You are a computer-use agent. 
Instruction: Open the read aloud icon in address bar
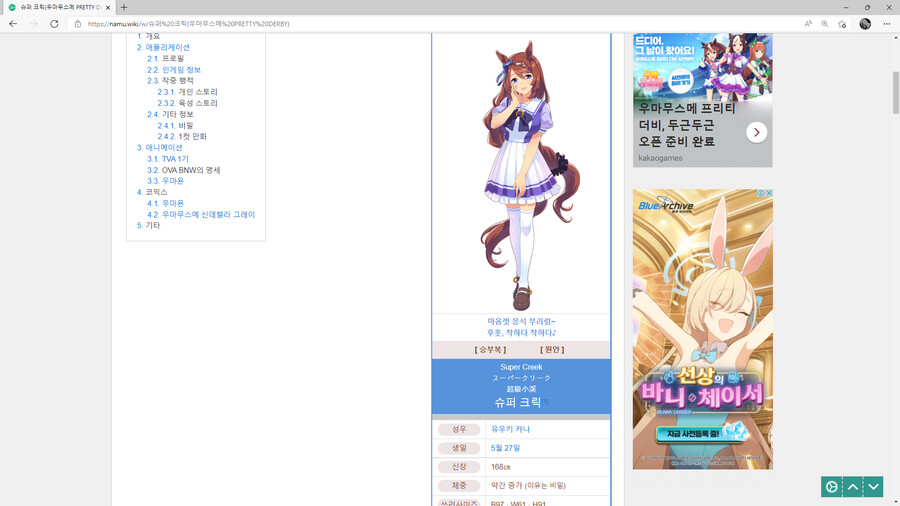808,24
